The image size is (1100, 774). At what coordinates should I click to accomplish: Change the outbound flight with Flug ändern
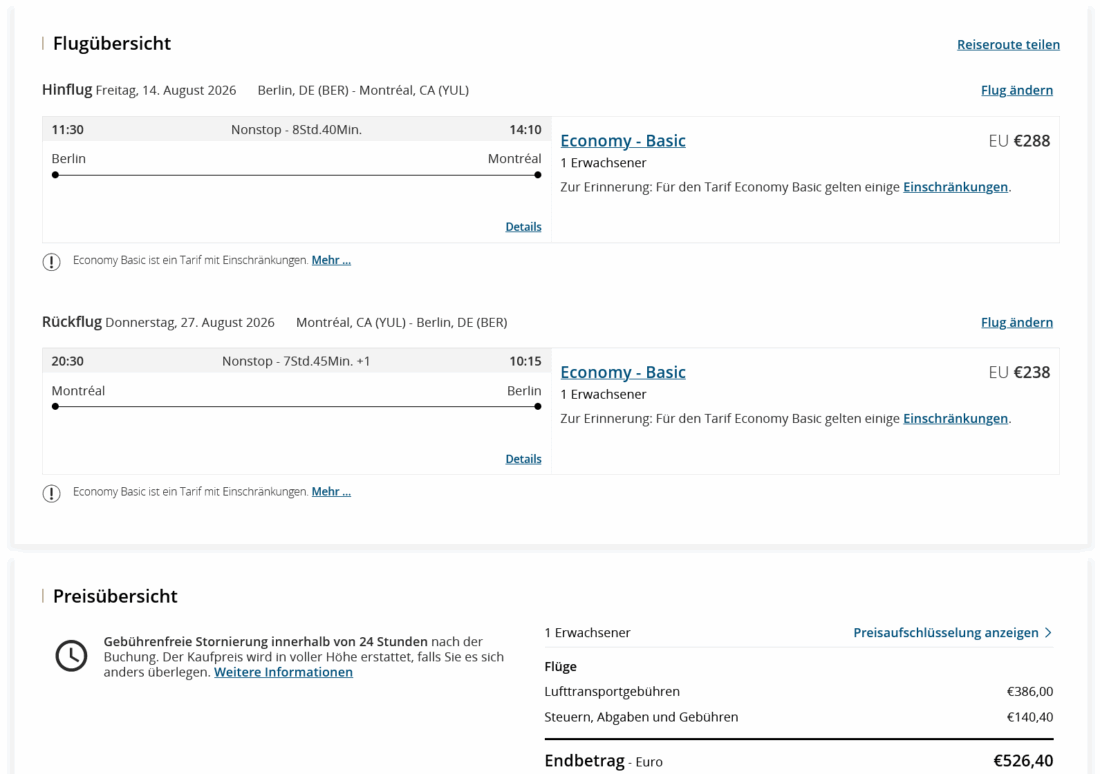[x=1016, y=90]
